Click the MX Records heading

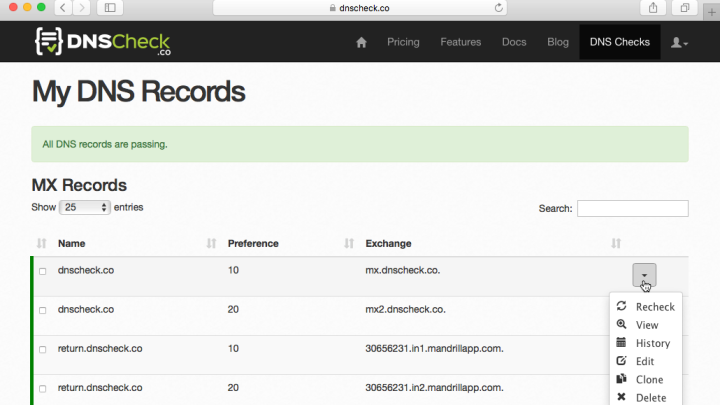[x=79, y=185]
